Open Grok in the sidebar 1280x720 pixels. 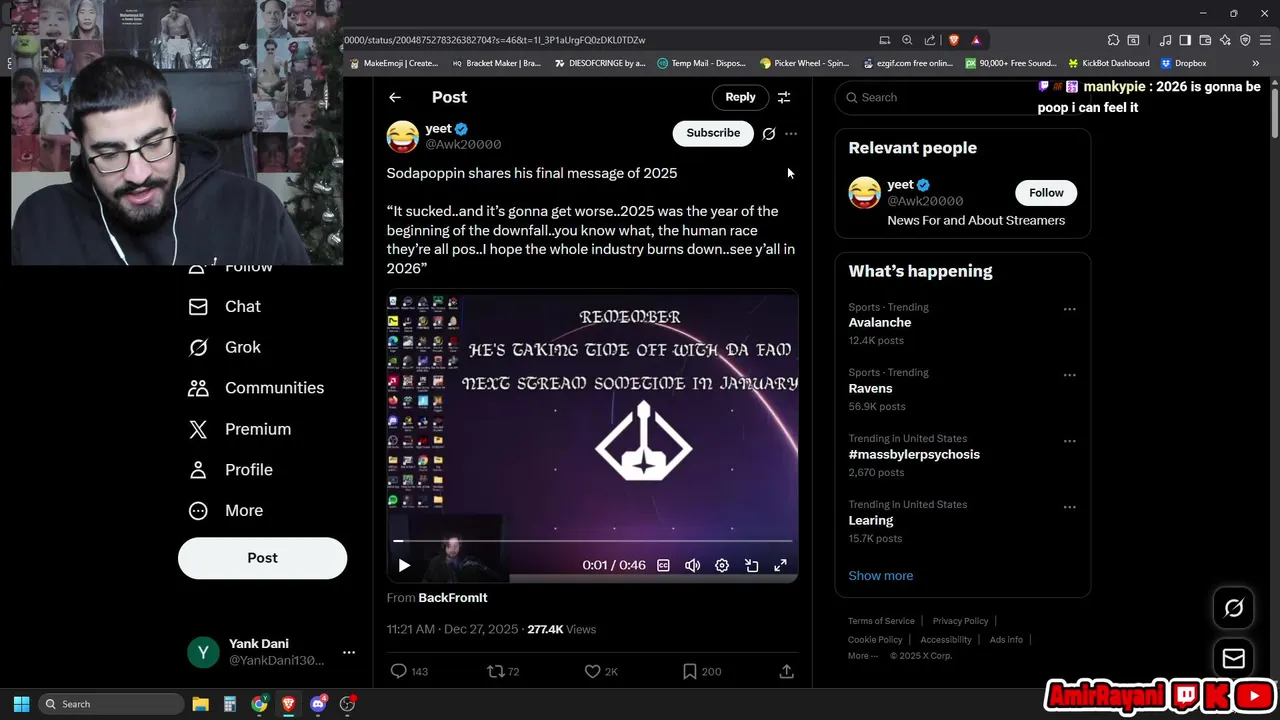pyautogui.click(x=226, y=347)
